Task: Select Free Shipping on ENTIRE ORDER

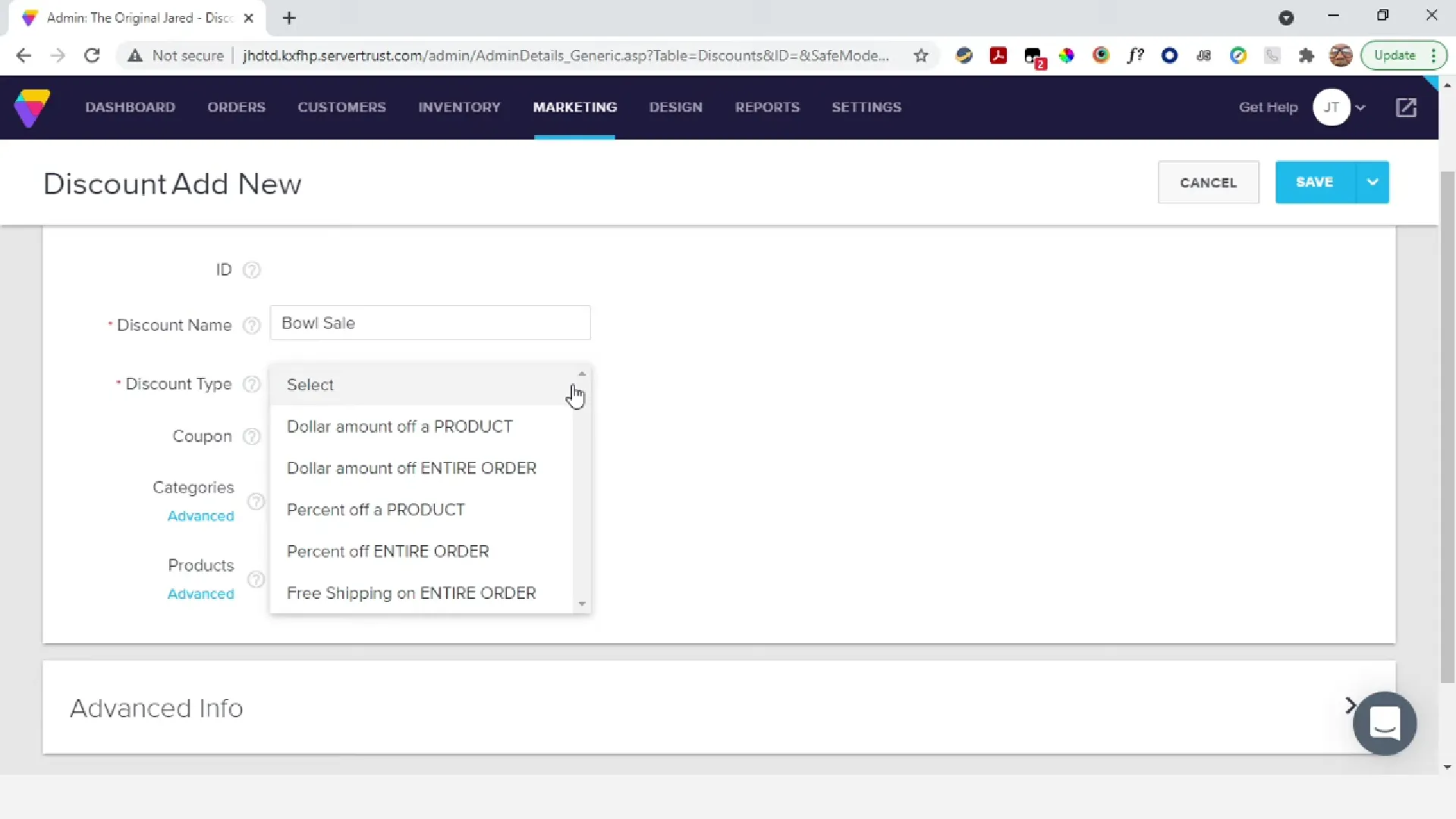Action: pyautogui.click(x=411, y=594)
